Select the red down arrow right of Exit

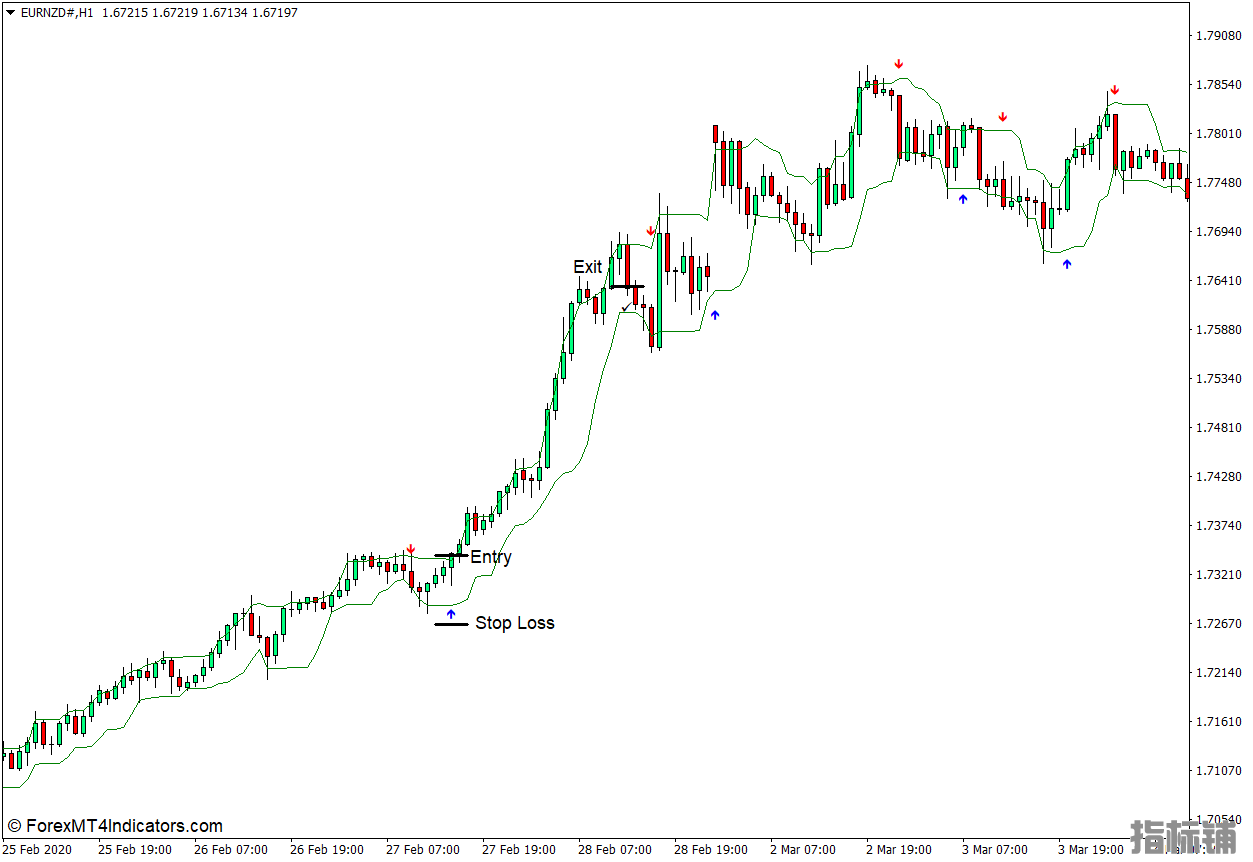point(651,231)
